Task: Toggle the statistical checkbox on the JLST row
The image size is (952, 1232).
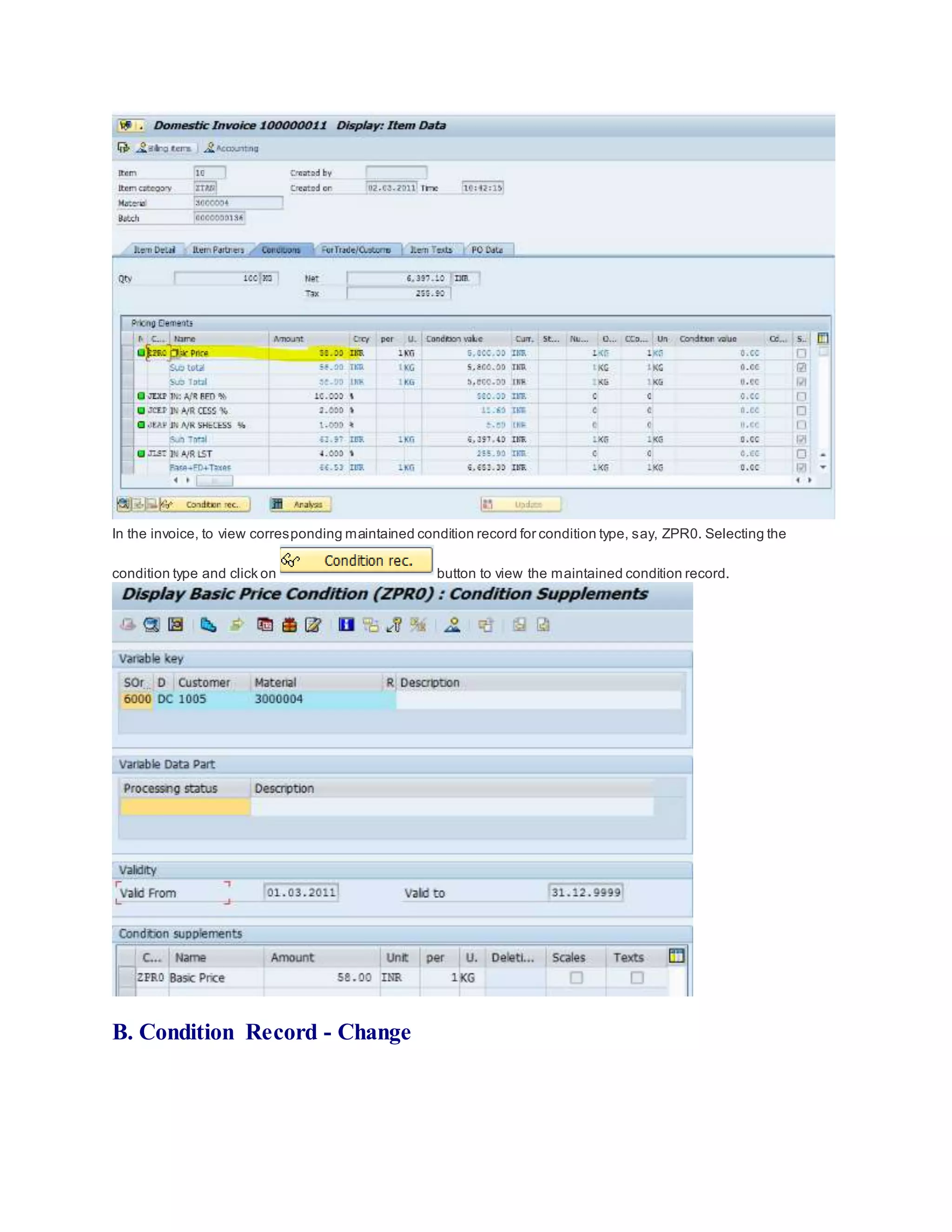Action: tap(801, 454)
